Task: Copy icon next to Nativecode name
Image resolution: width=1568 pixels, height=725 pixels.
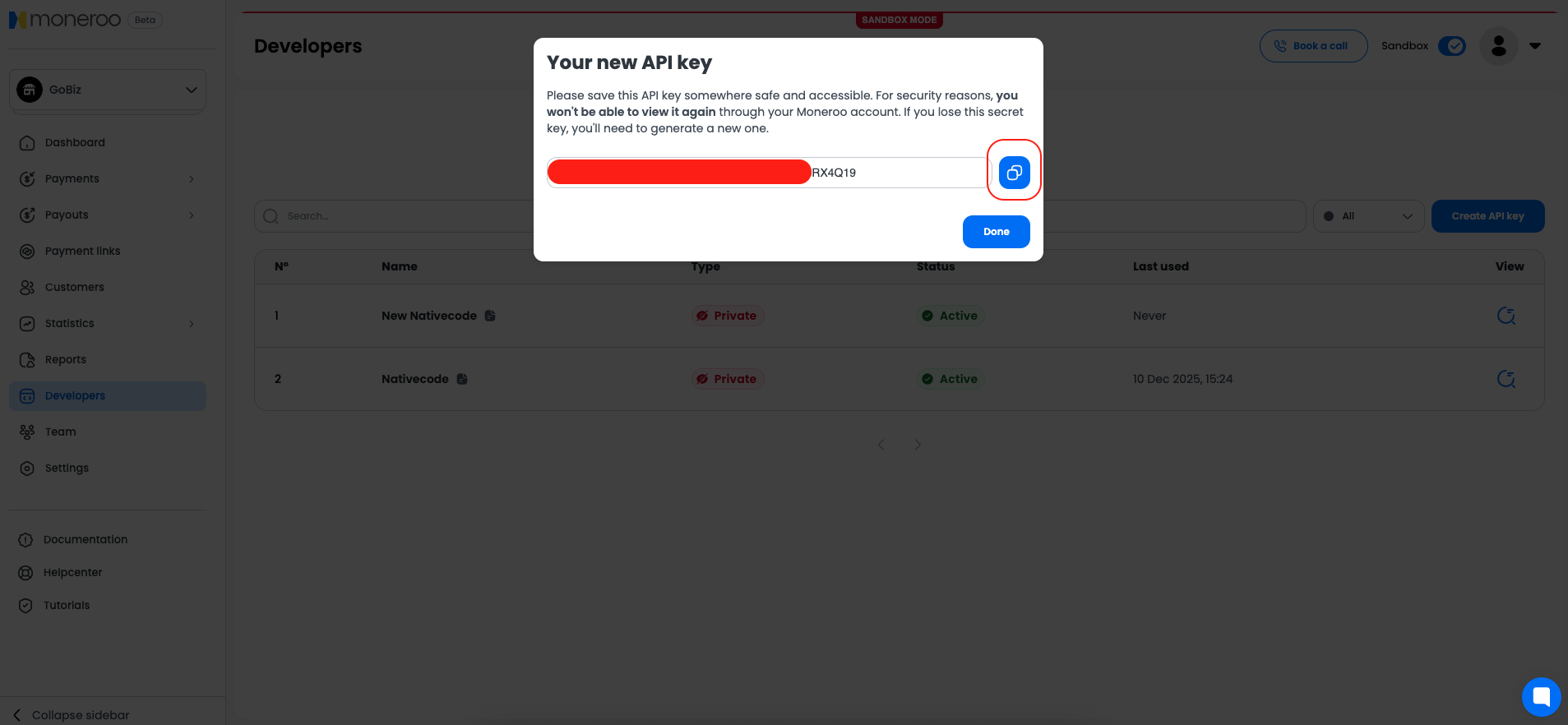Action: 462,379
